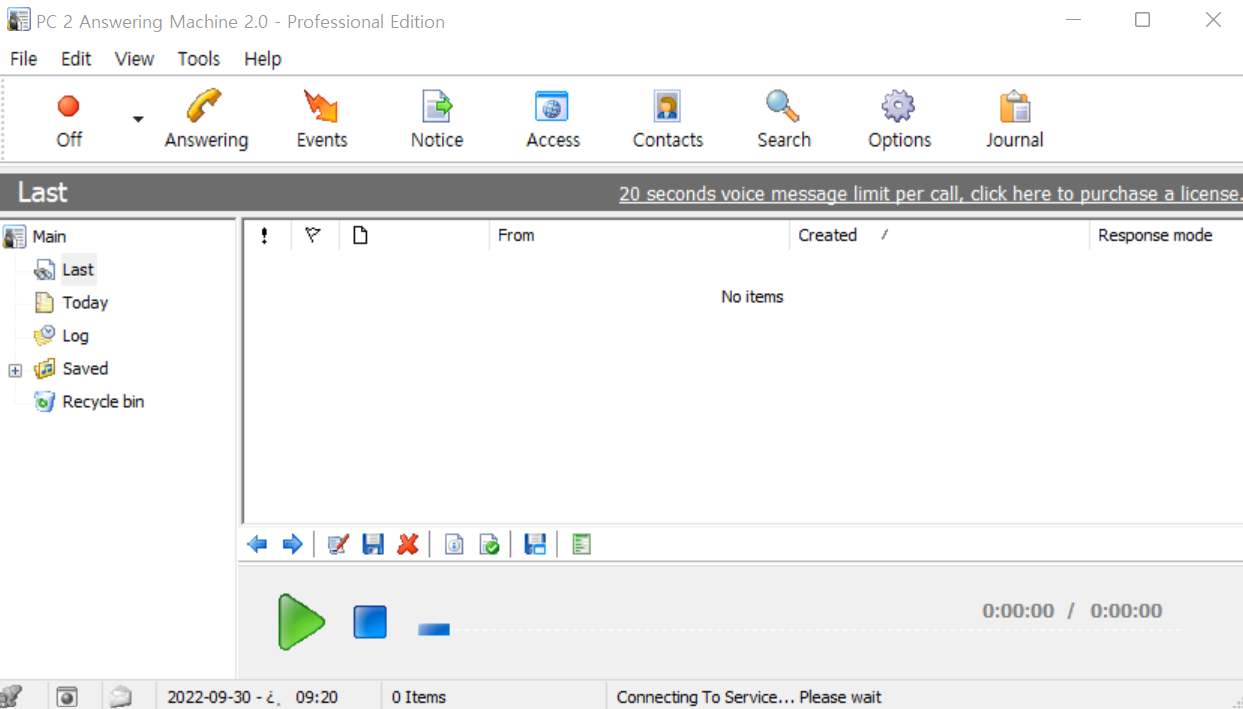
Task: Open the Tools menu
Action: tap(199, 59)
